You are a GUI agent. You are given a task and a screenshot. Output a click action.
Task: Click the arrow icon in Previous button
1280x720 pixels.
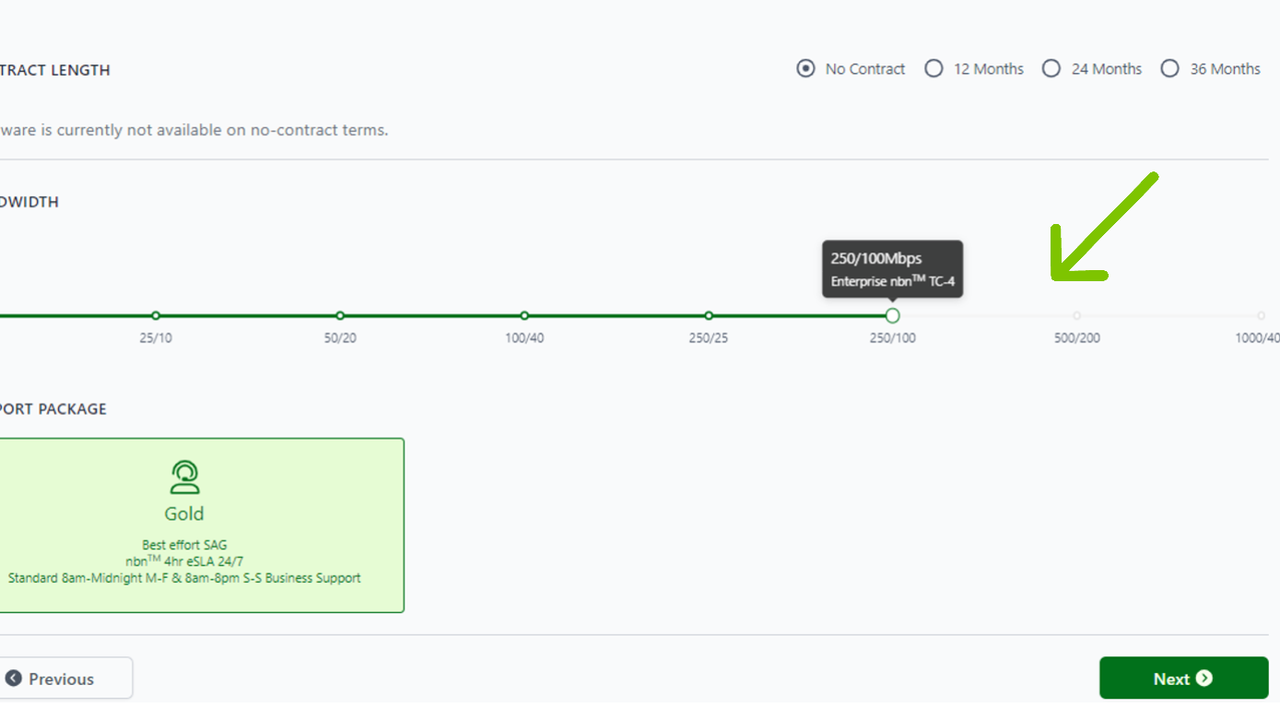click(13, 678)
